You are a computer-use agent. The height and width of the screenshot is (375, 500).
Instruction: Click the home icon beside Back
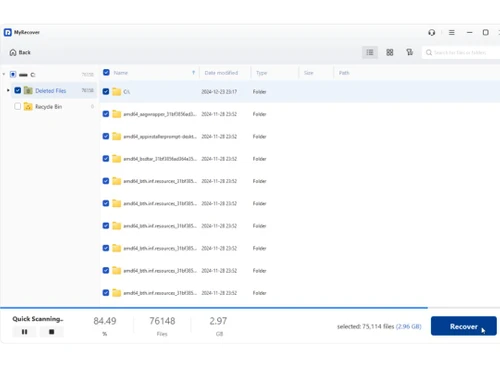(x=13, y=52)
